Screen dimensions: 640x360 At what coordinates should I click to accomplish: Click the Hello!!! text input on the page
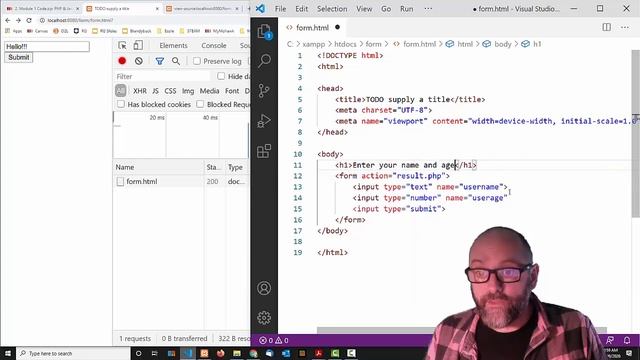click(x=47, y=47)
